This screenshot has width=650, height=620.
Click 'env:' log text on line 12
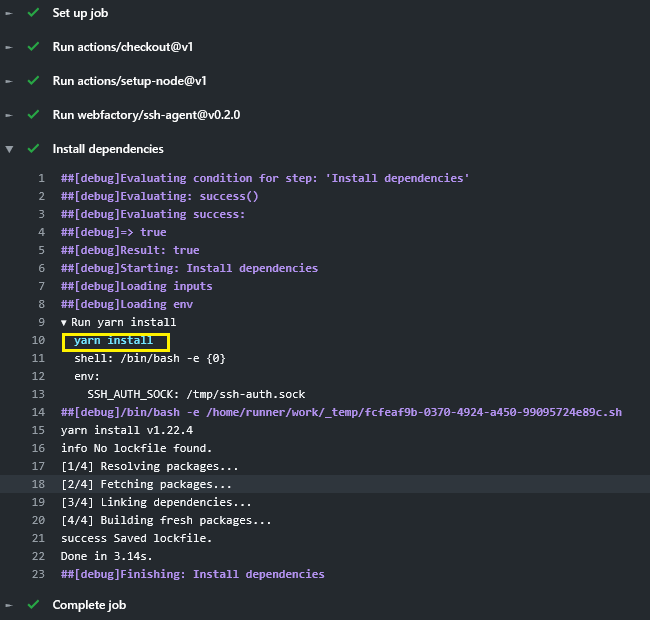point(87,376)
